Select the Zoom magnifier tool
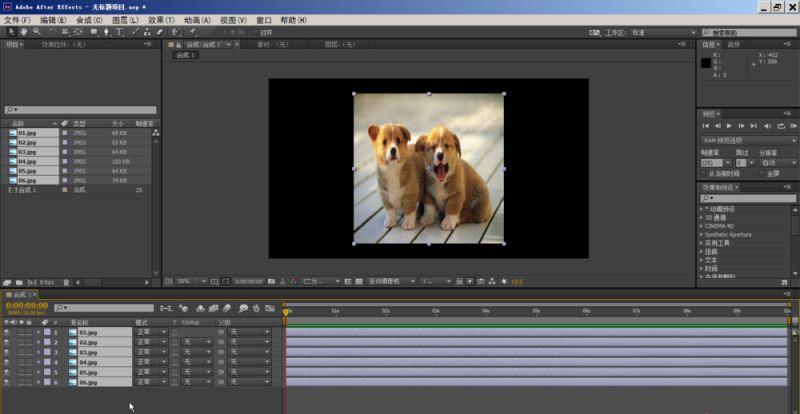Viewport: 800px width, 414px height. (37, 32)
